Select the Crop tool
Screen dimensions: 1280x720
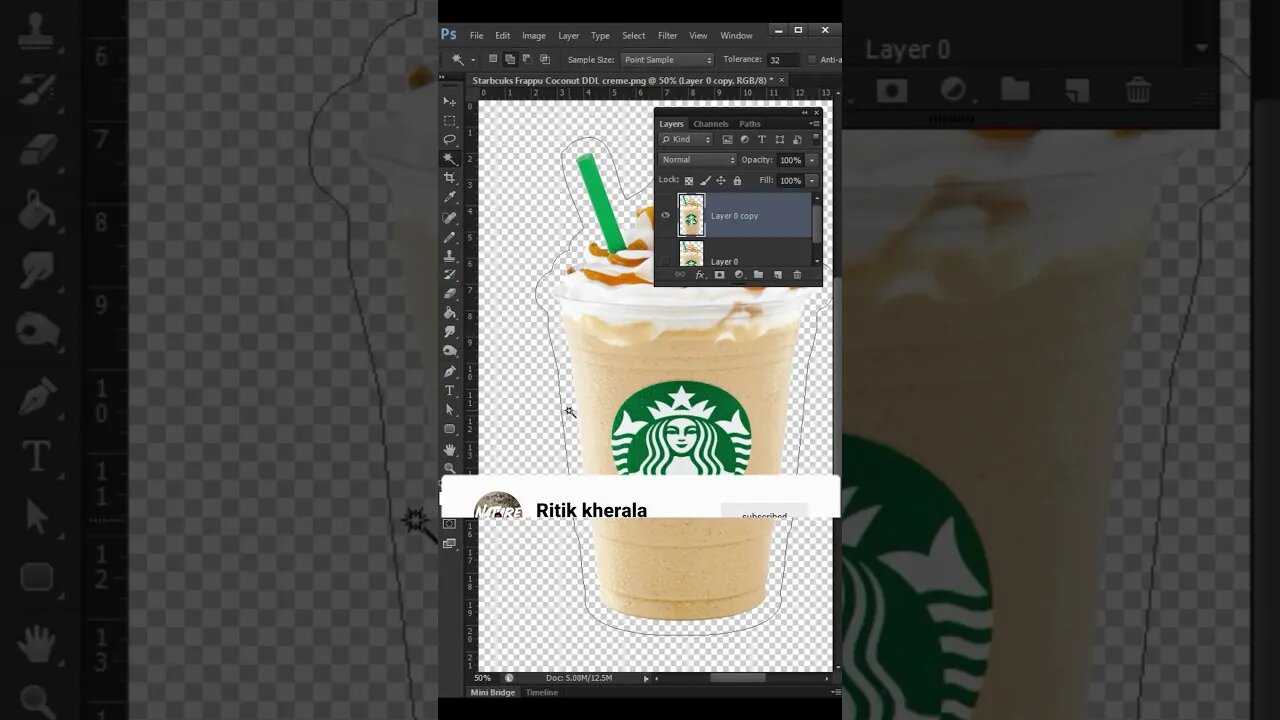pyautogui.click(x=450, y=178)
